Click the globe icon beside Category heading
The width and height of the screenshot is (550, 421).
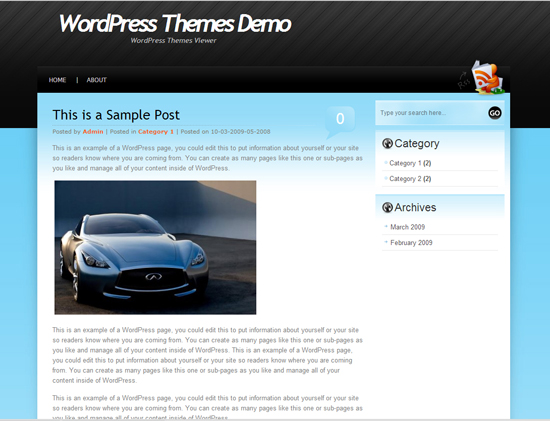click(387, 143)
